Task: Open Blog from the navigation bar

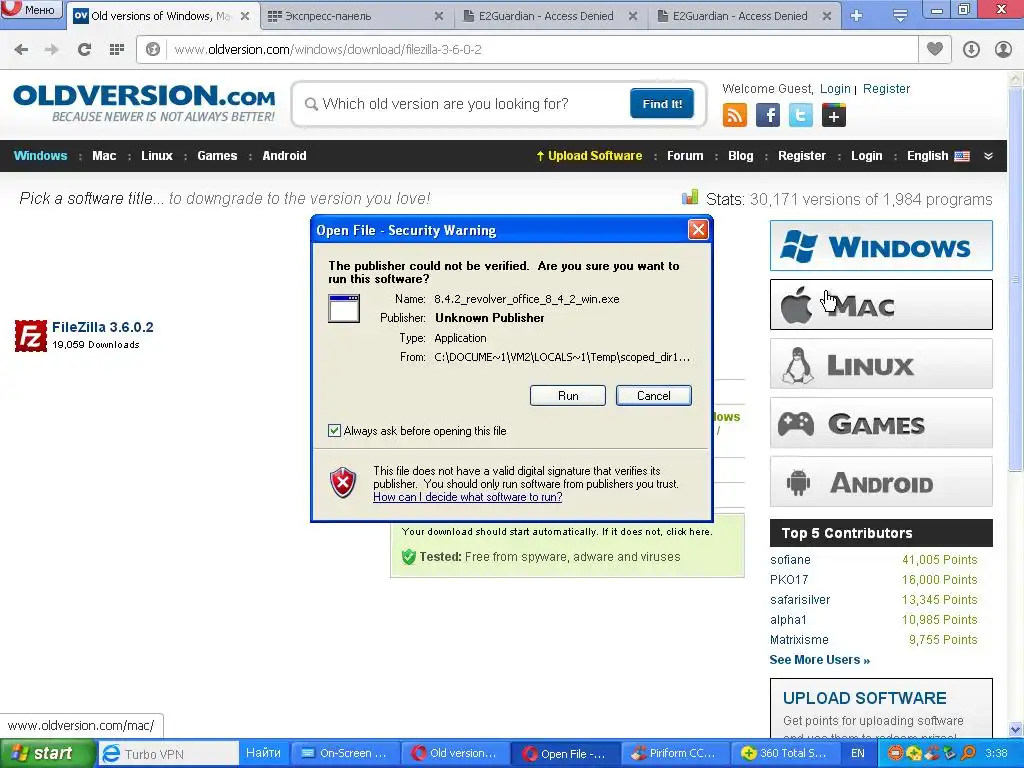Action: 741,156
